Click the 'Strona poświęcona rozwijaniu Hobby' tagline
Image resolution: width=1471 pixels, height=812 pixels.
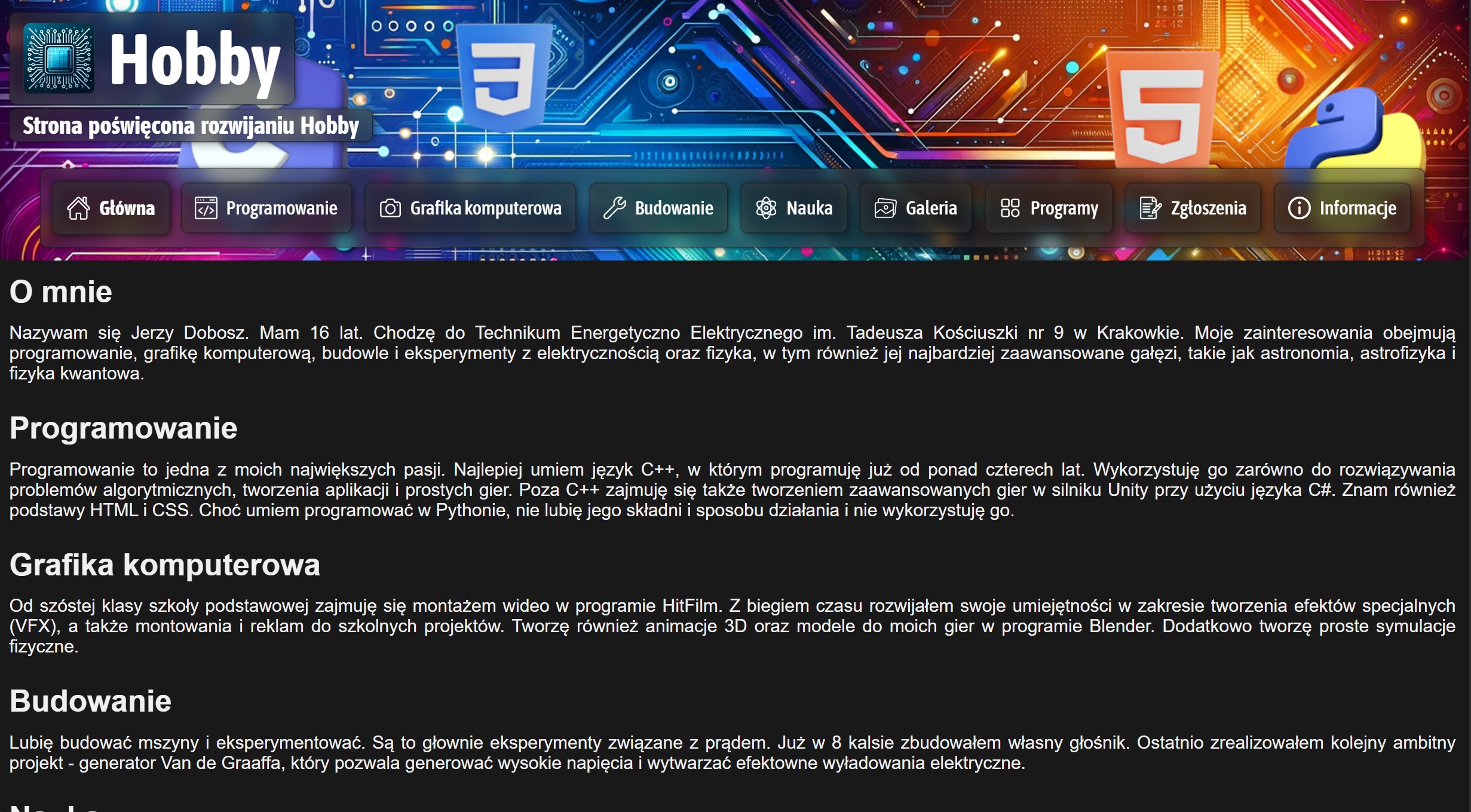click(191, 126)
